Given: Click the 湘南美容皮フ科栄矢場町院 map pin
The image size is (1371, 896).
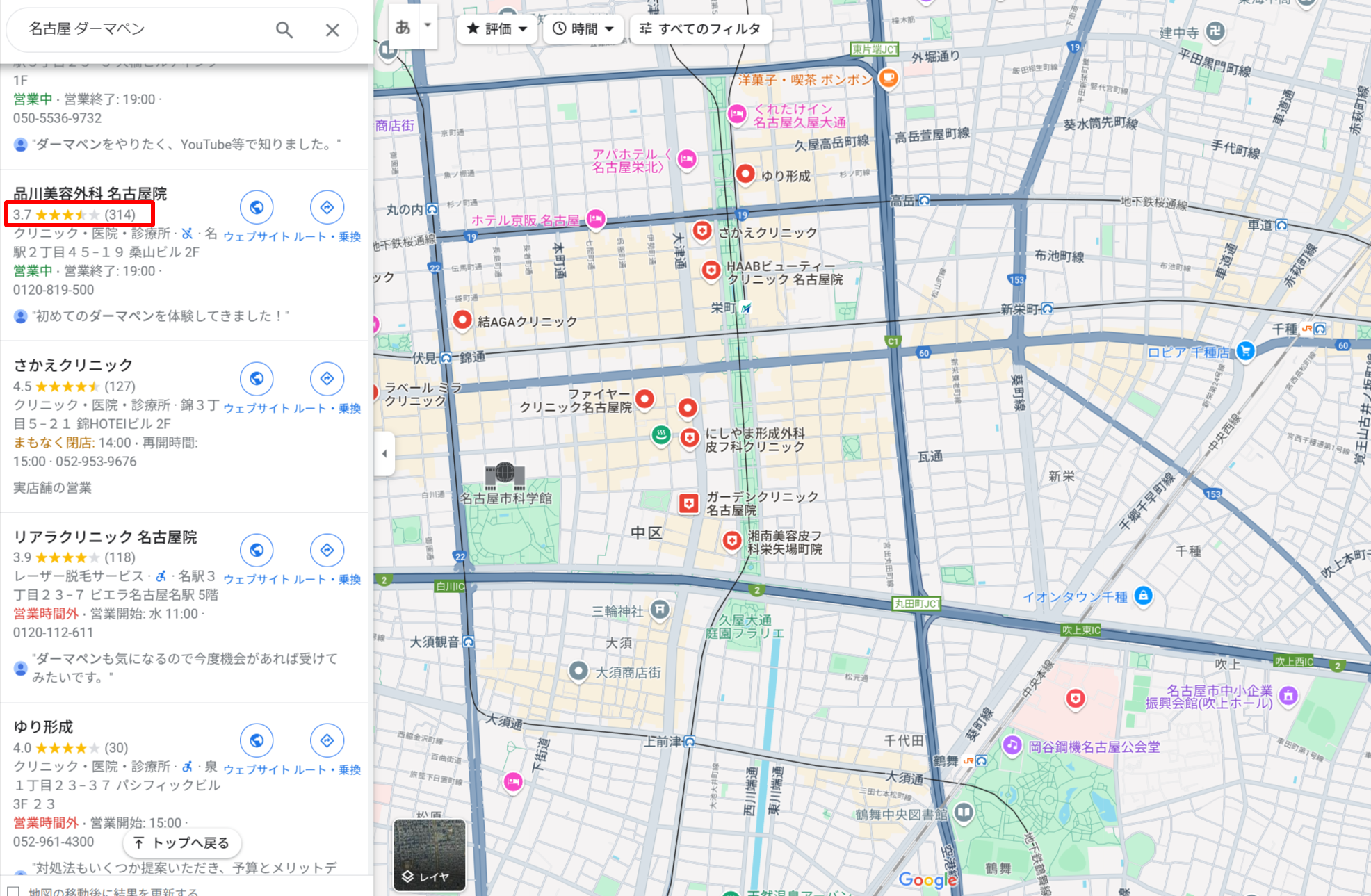Looking at the screenshot, I should pyautogui.click(x=731, y=541).
